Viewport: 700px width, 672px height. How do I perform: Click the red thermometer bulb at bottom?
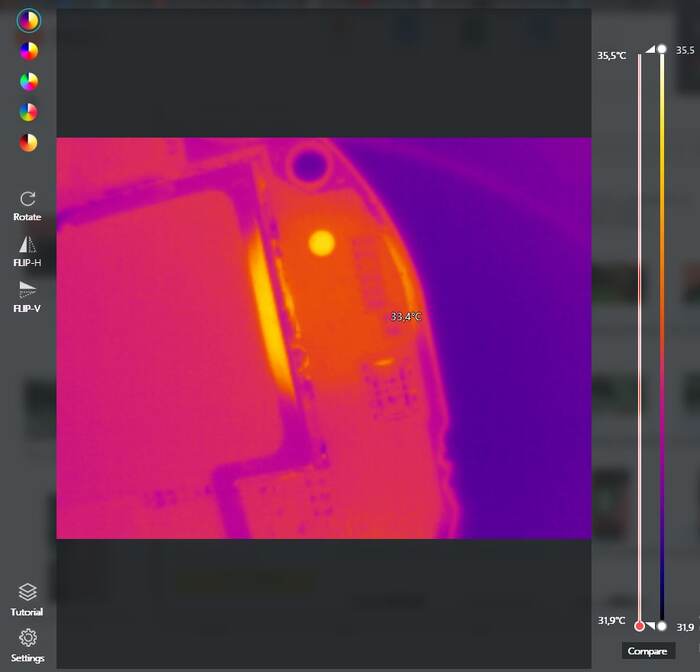639,625
